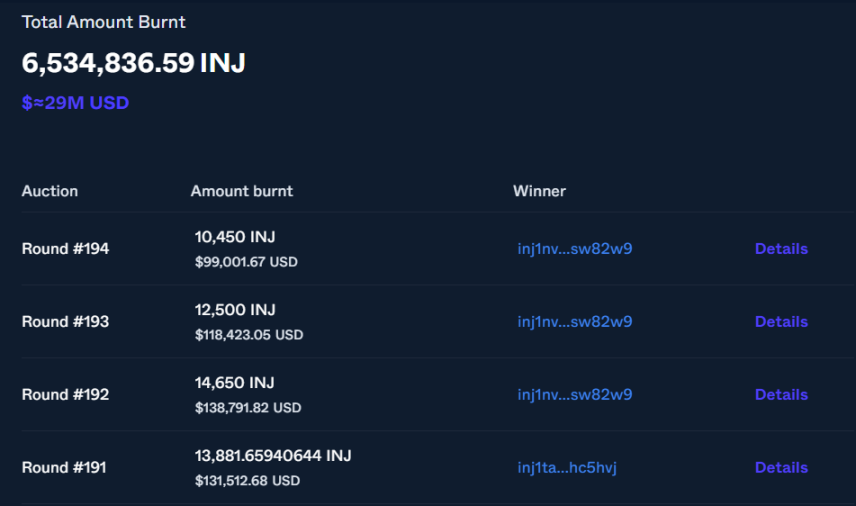Click the Total Amount Burnt heading
856x506 pixels.
tap(104, 22)
